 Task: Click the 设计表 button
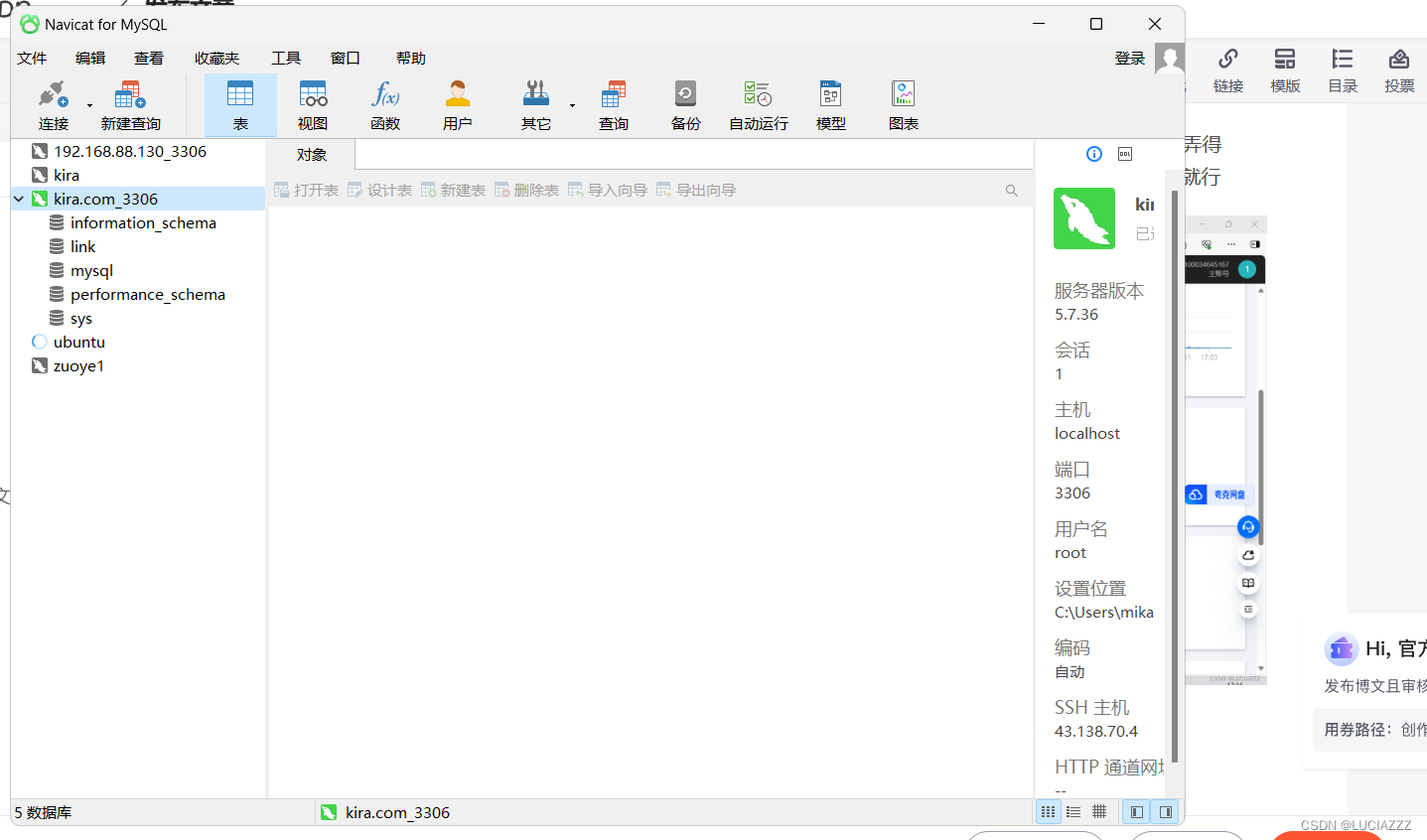tap(380, 190)
